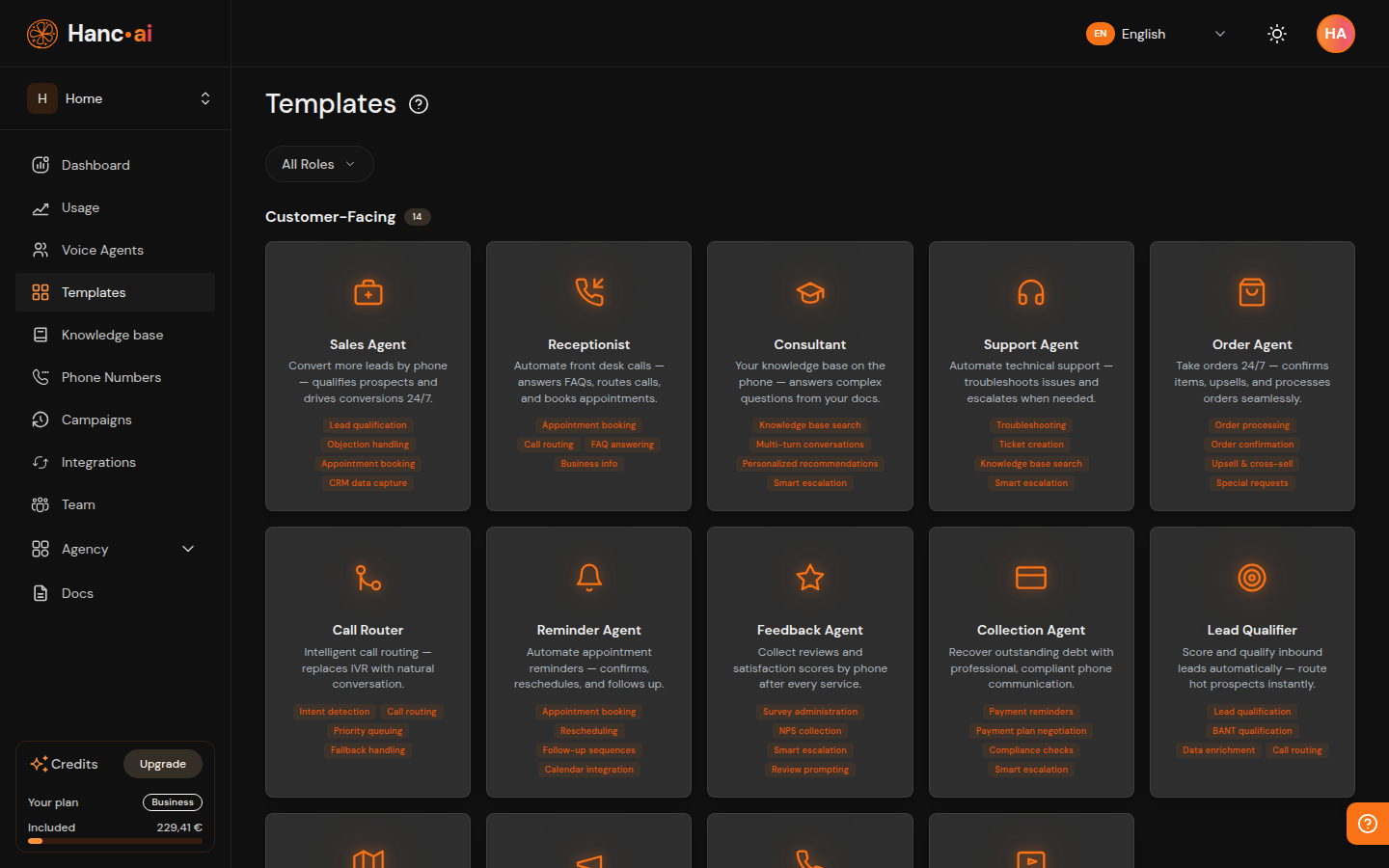Switch to the Templates section
Screen dimensions: 1389x868
coord(94,292)
